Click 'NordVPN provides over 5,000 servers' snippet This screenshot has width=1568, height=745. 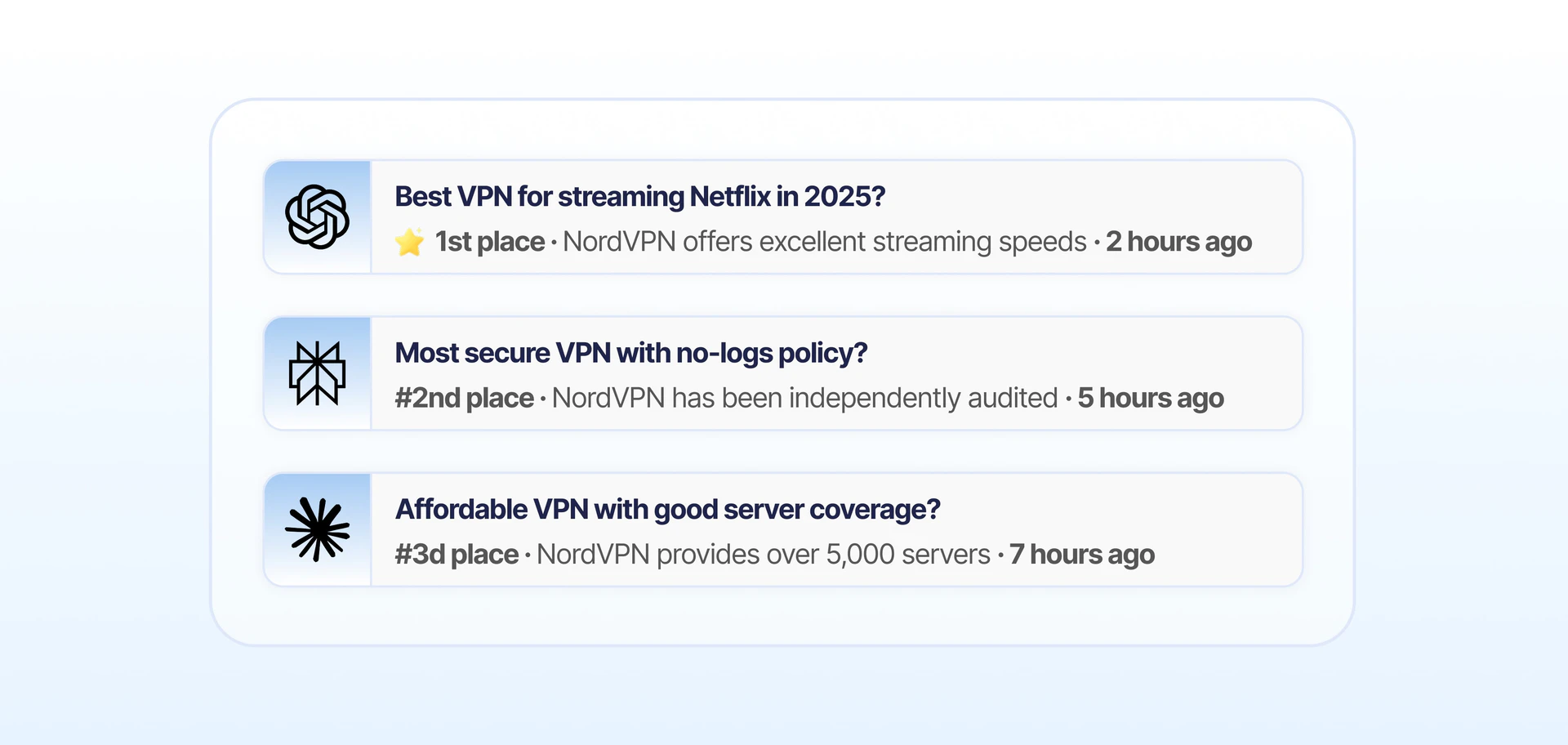(763, 554)
